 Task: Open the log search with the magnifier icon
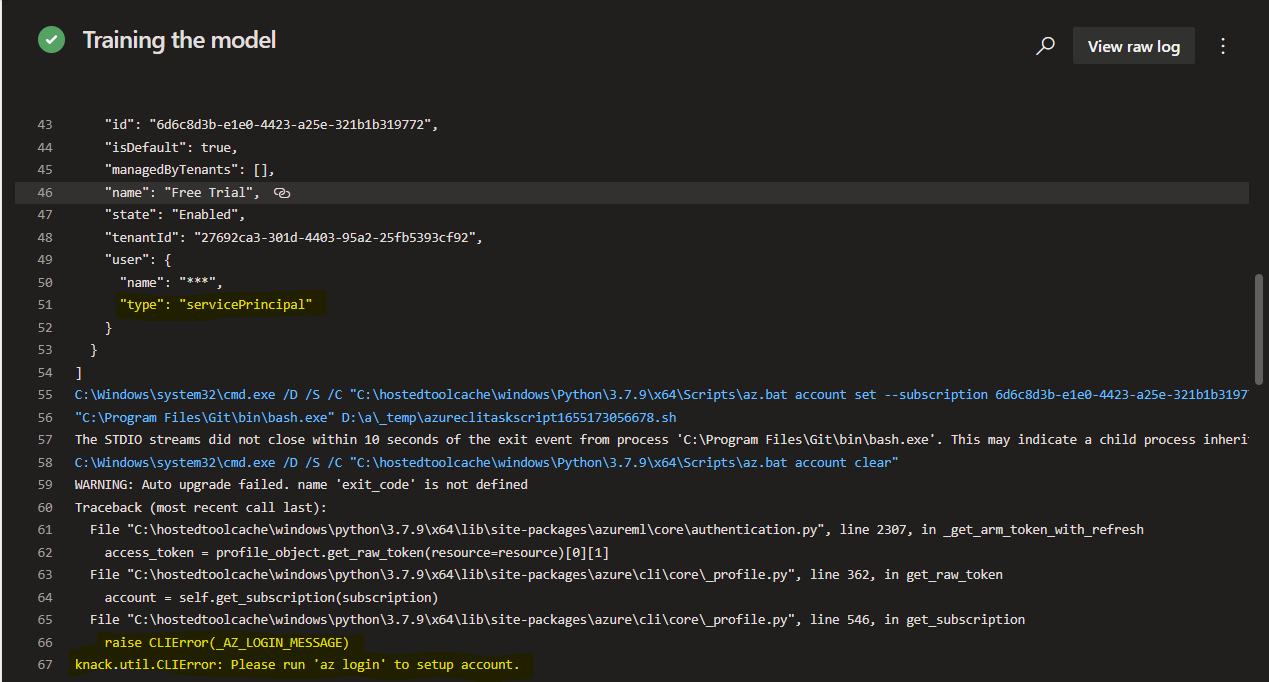(1045, 45)
